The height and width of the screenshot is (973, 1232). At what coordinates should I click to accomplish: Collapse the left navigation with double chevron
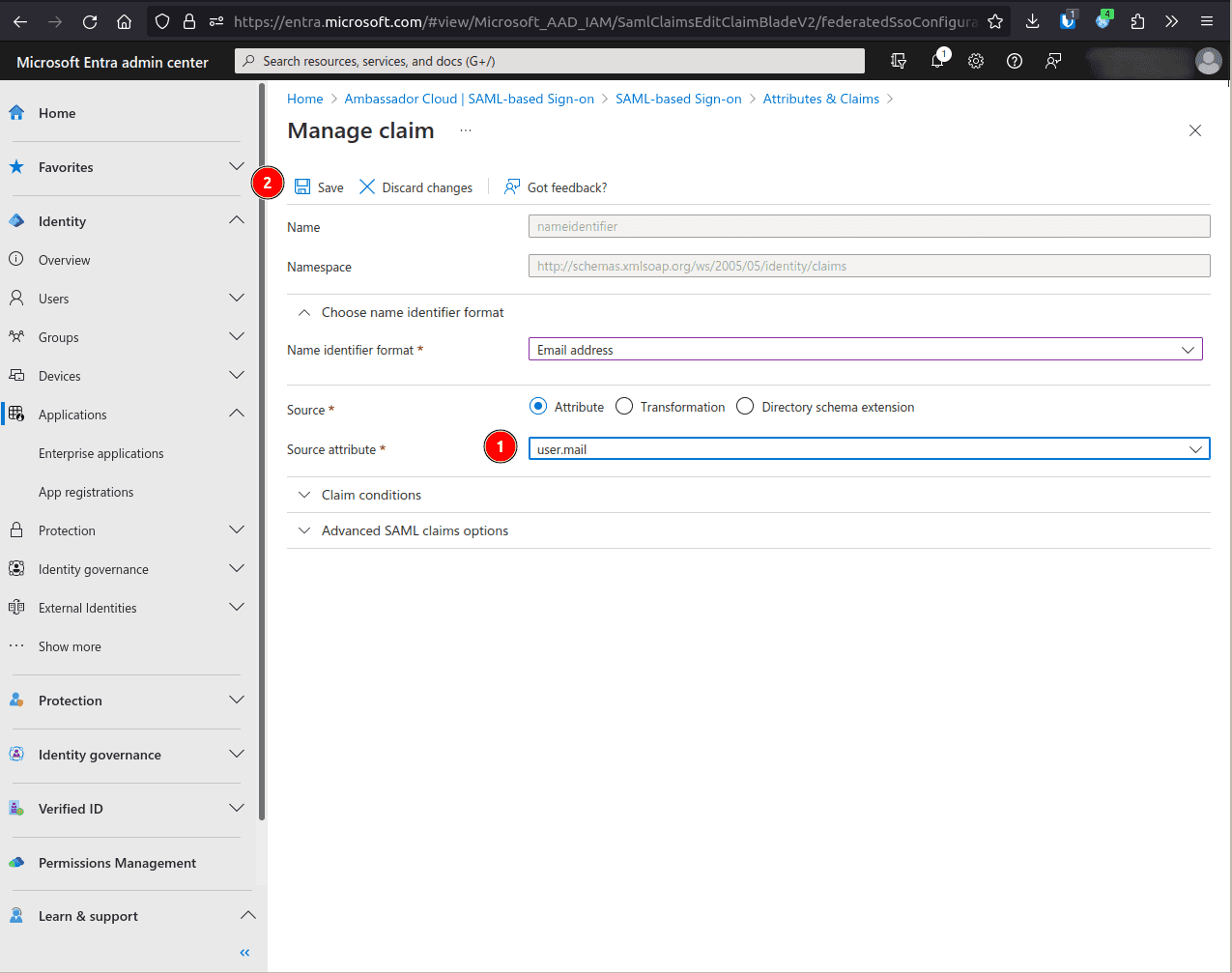tap(244, 953)
